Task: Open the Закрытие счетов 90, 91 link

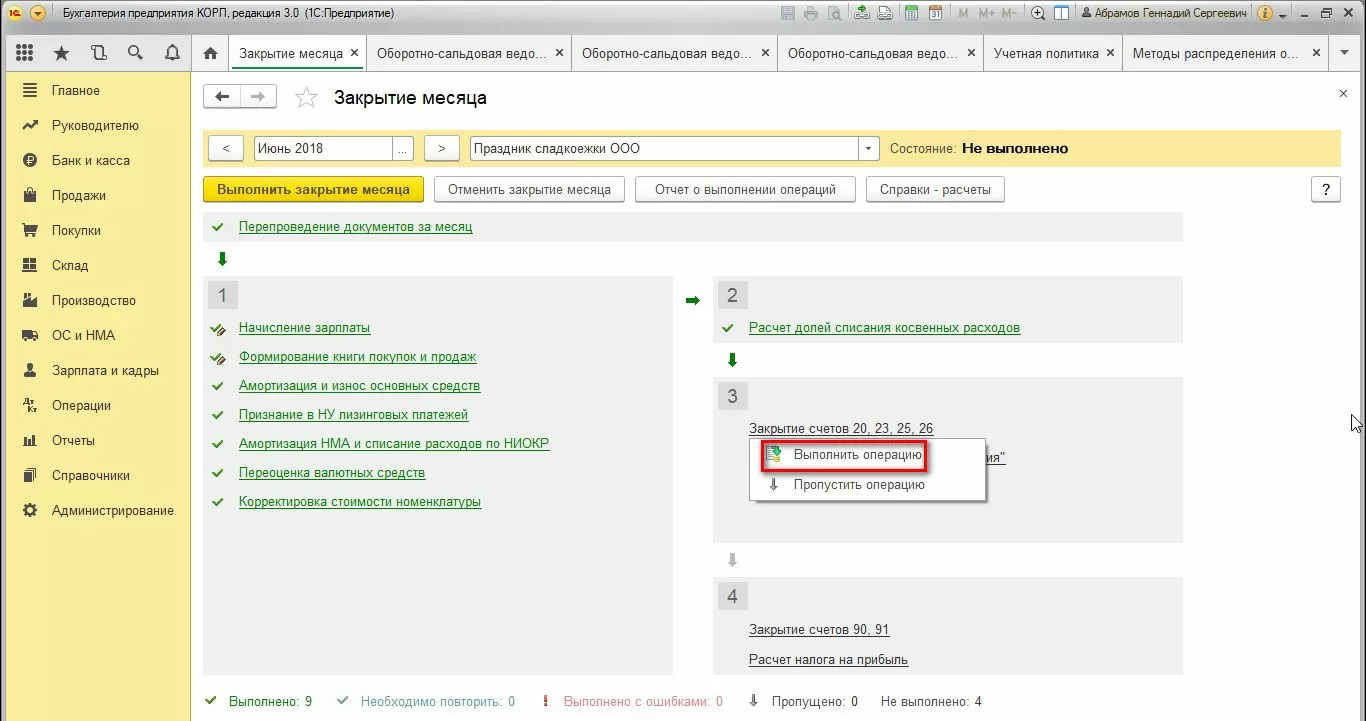Action: tap(819, 630)
